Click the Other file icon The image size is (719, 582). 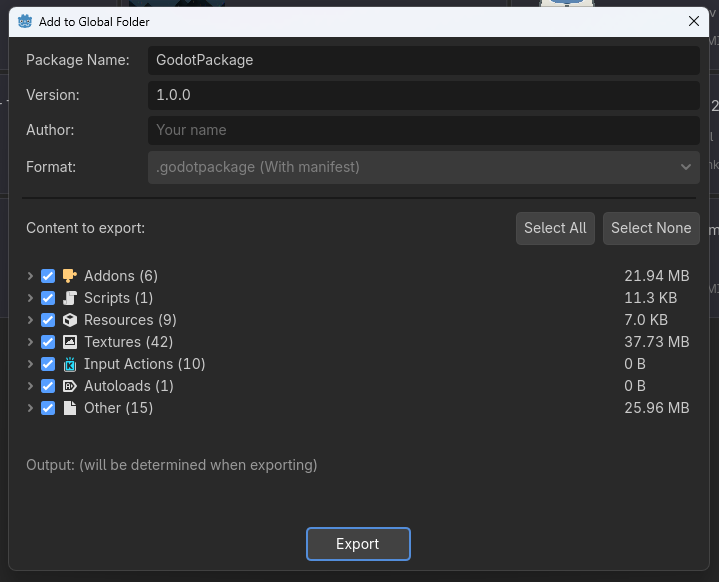click(x=70, y=408)
